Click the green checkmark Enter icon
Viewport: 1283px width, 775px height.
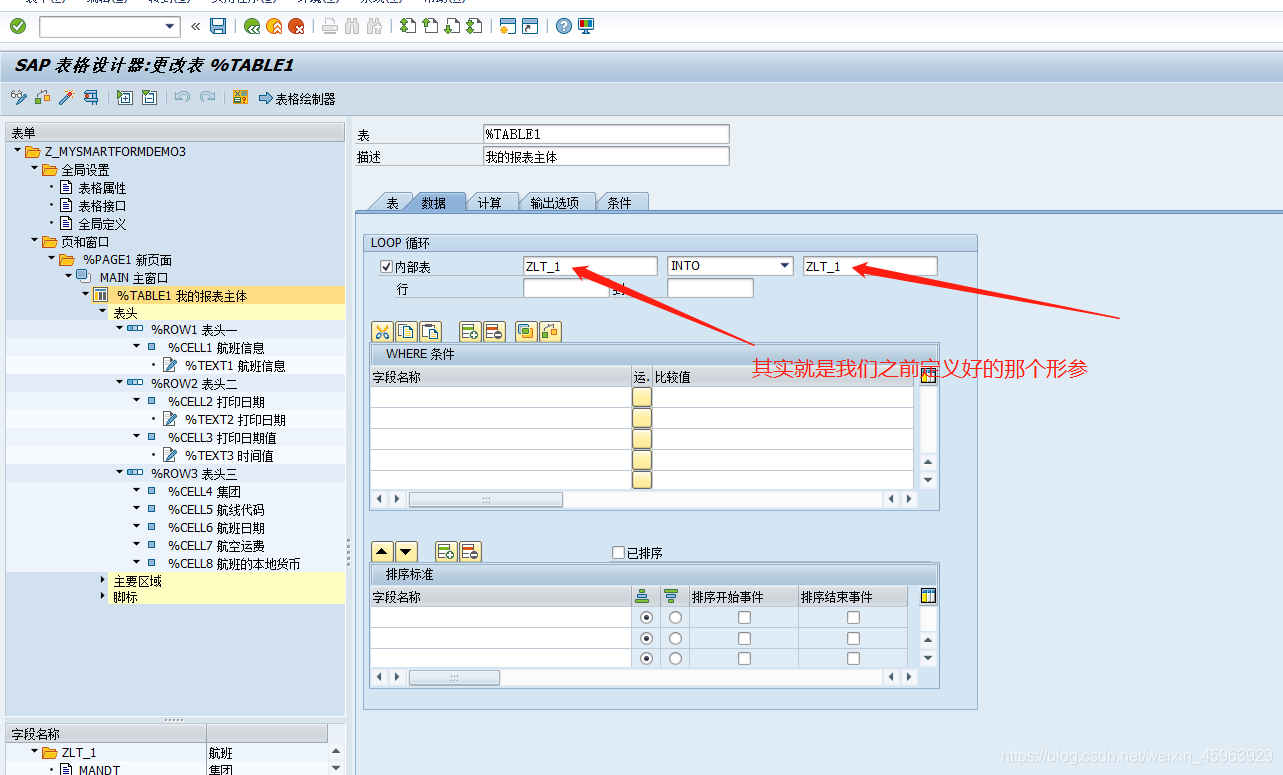[18, 27]
